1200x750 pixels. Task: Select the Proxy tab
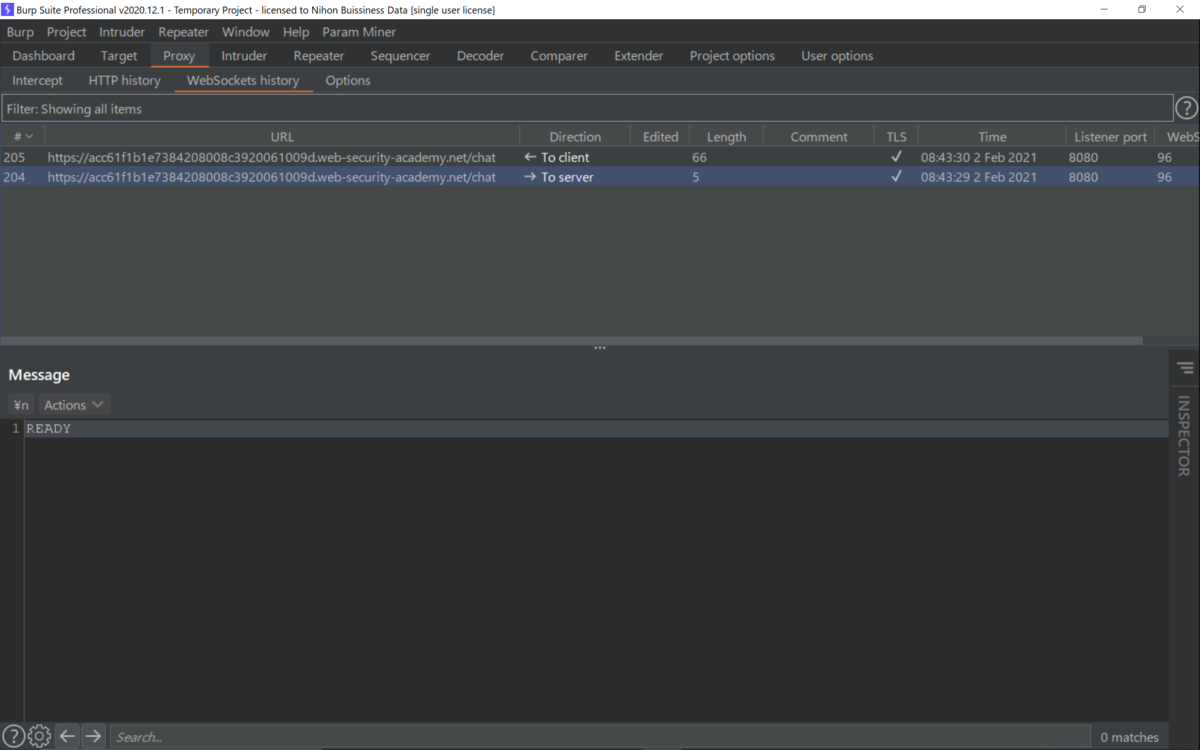[179, 56]
